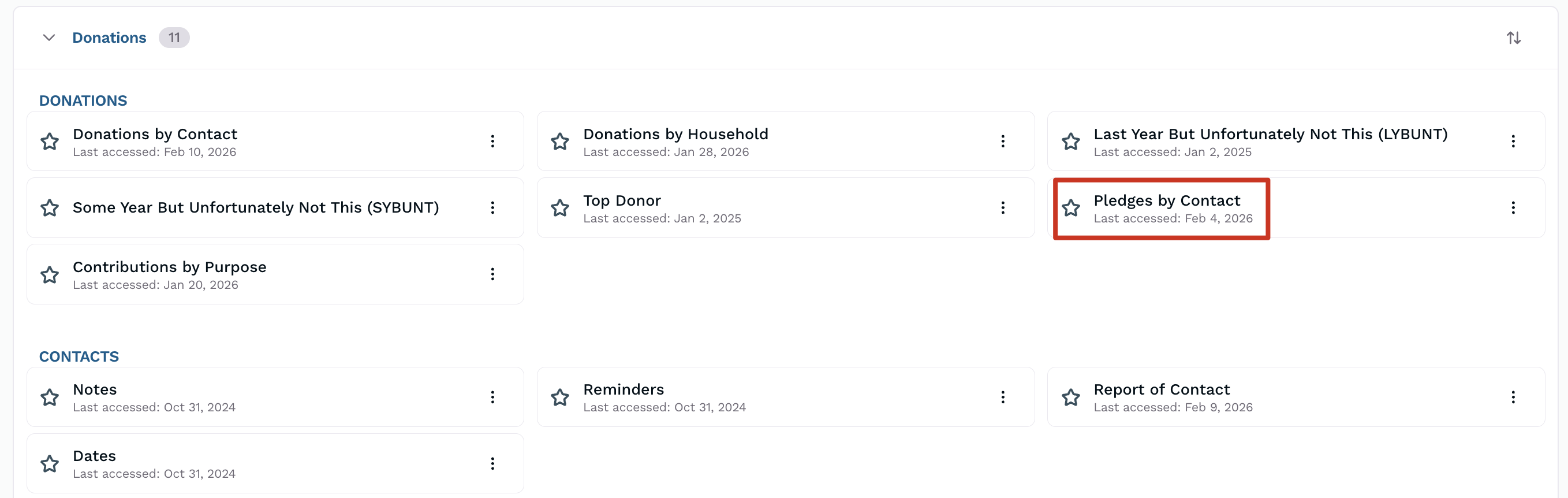Click three-dot menu beside Top Donor
Image resolution: width=1568 pixels, height=498 pixels.
pyautogui.click(x=1003, y=207)
